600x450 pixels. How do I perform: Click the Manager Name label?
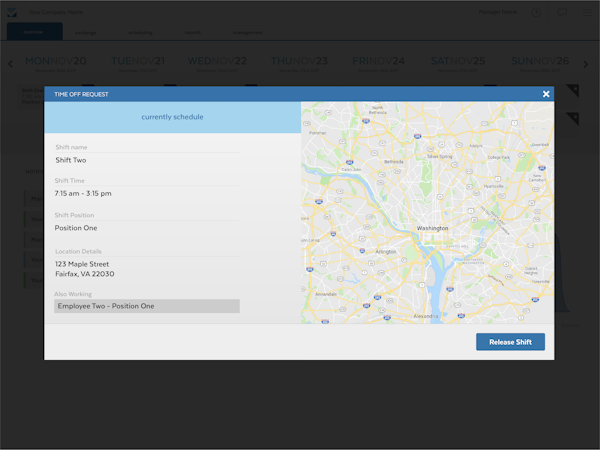coord(498,12)
